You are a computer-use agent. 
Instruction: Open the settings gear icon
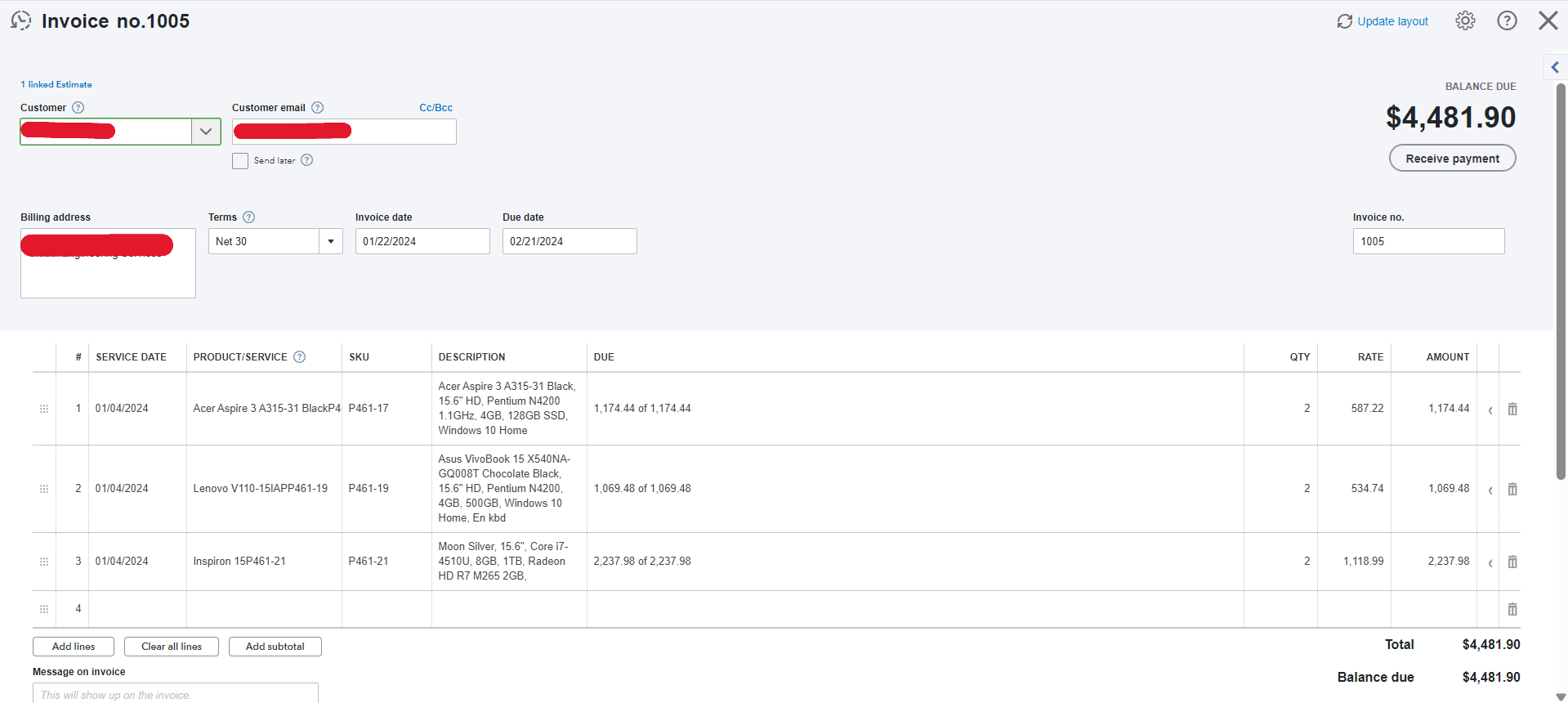[x=1465, y=21]
